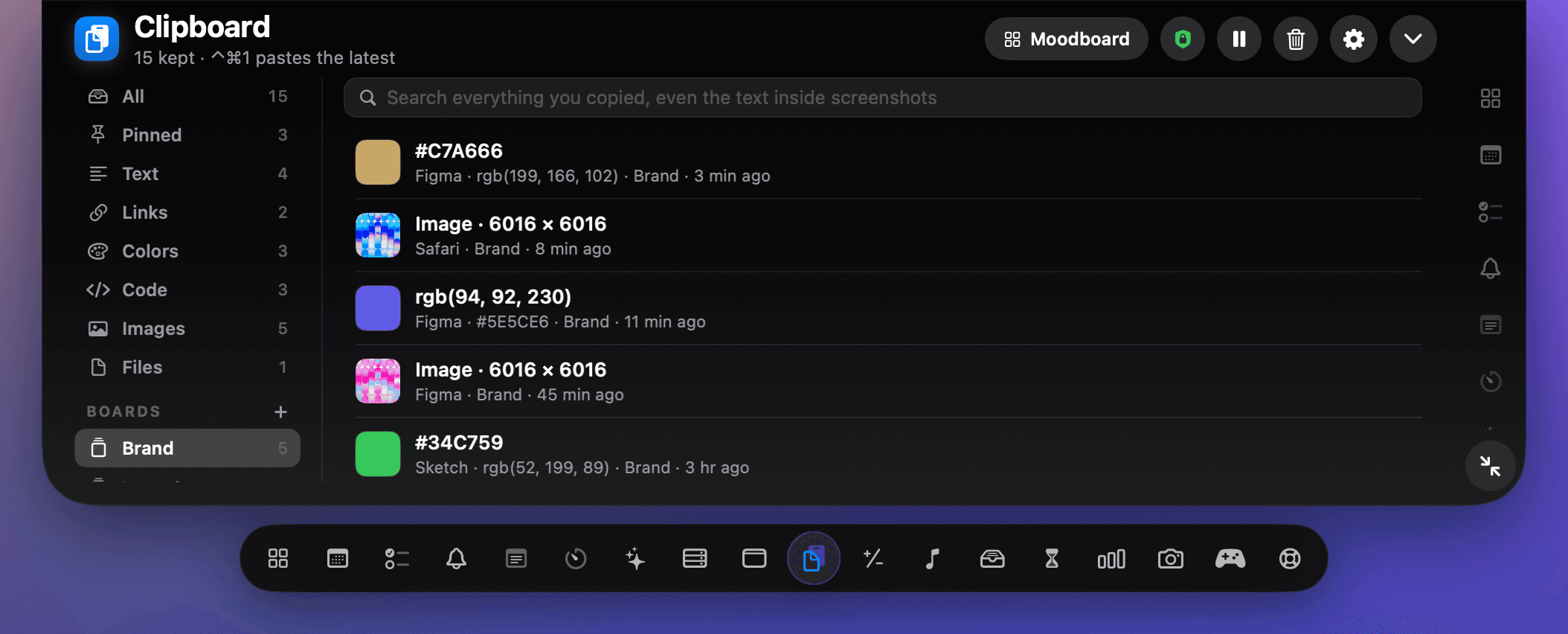Open the bar chart stats in dock
The height and width of the screenshot is (634, 1568).
click(x=1111, y=559)
